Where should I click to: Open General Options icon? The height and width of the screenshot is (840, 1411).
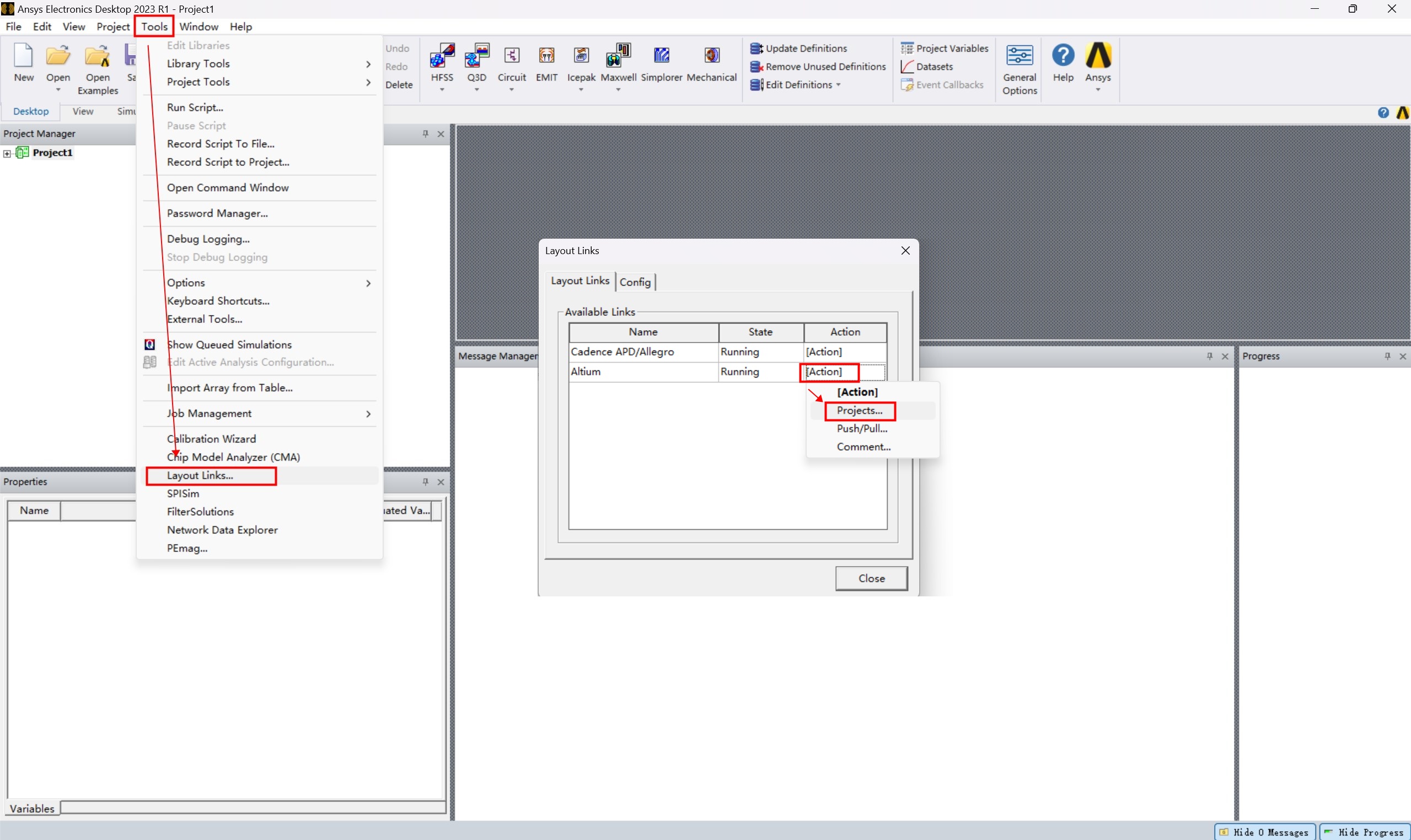1019,57
